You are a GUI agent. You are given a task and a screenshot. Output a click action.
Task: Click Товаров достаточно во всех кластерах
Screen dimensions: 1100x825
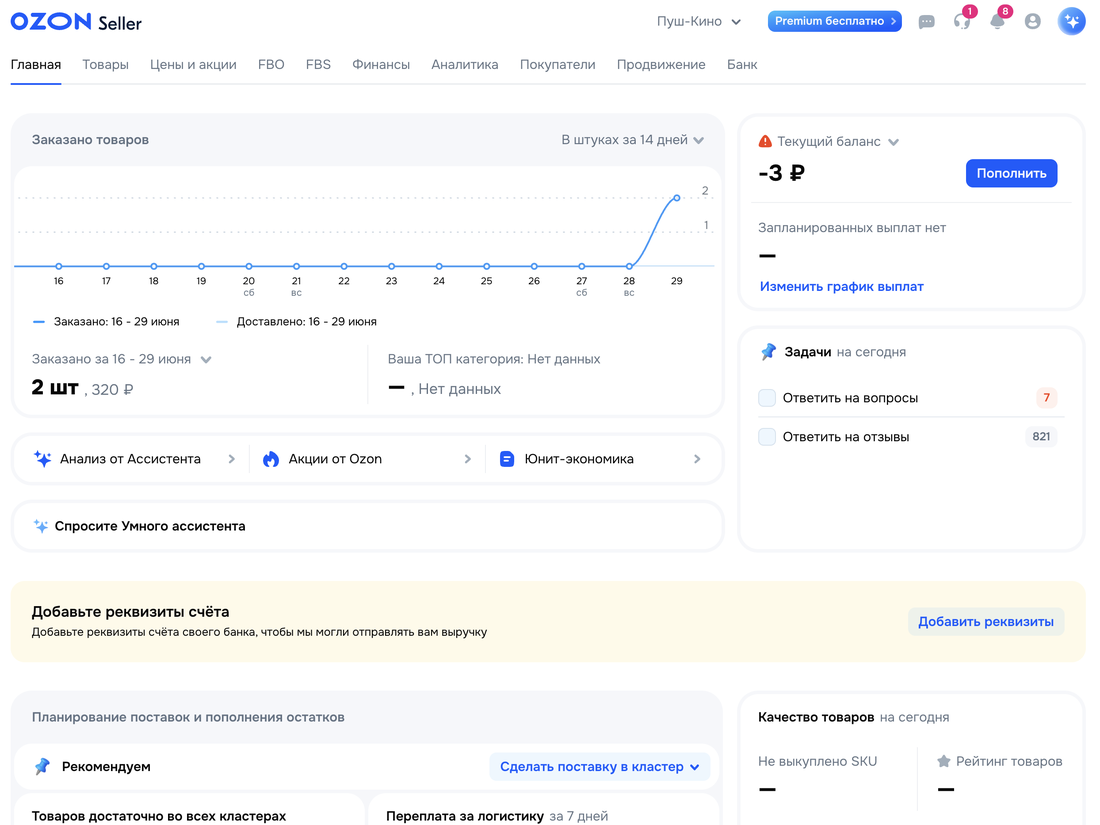[159, 817]
